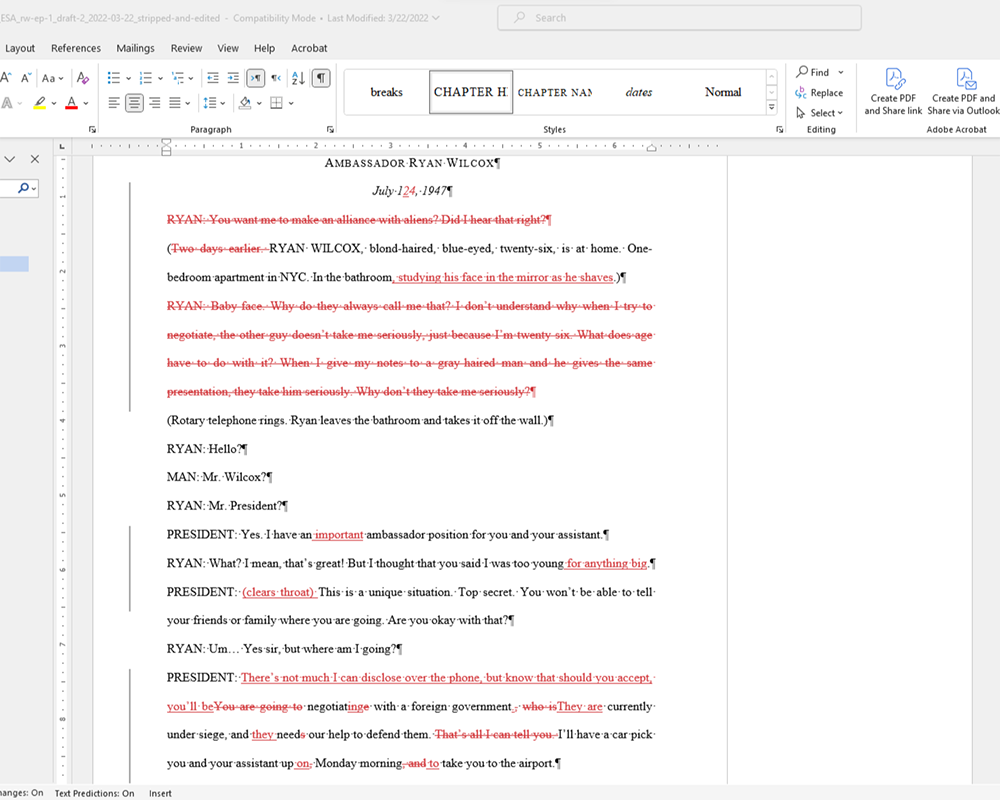
Task: Expand shading color dropdown arrow
Action: 259,103
